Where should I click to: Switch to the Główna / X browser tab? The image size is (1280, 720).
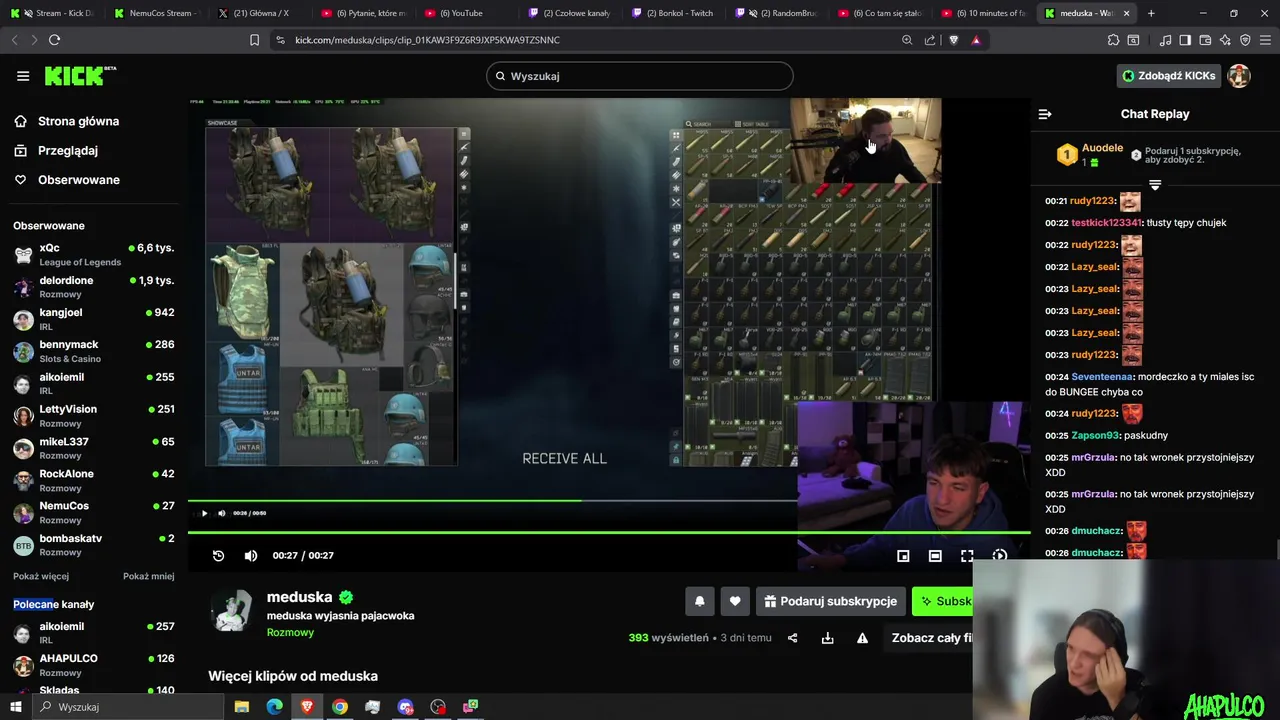260,13
